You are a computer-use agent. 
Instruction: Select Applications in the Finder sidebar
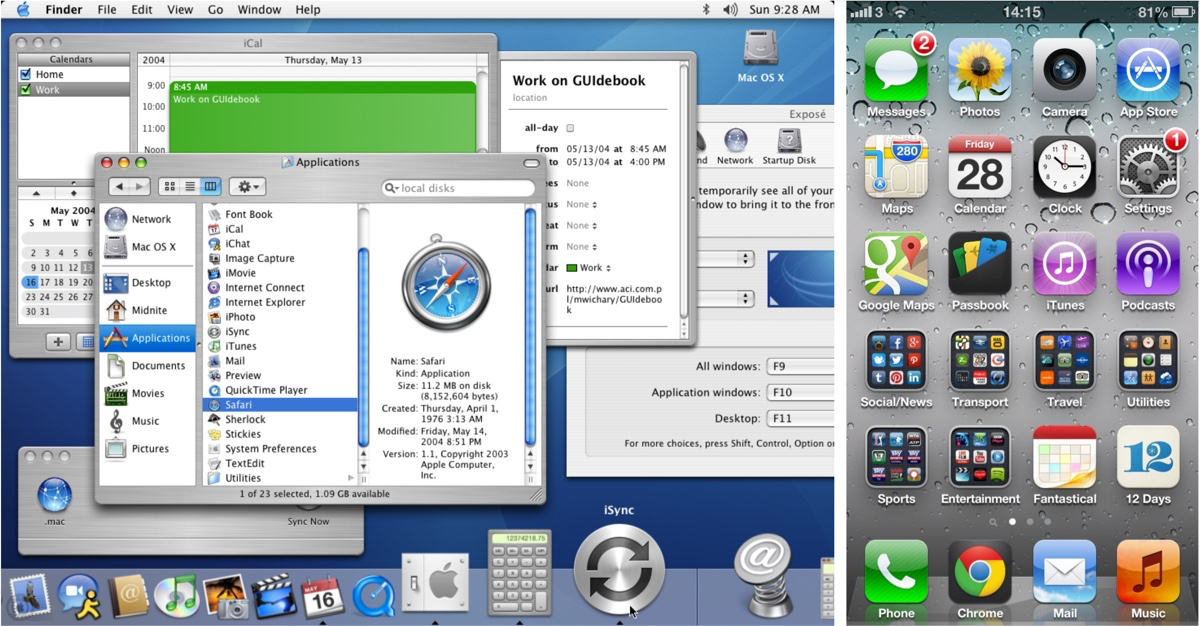click(147, 338)
